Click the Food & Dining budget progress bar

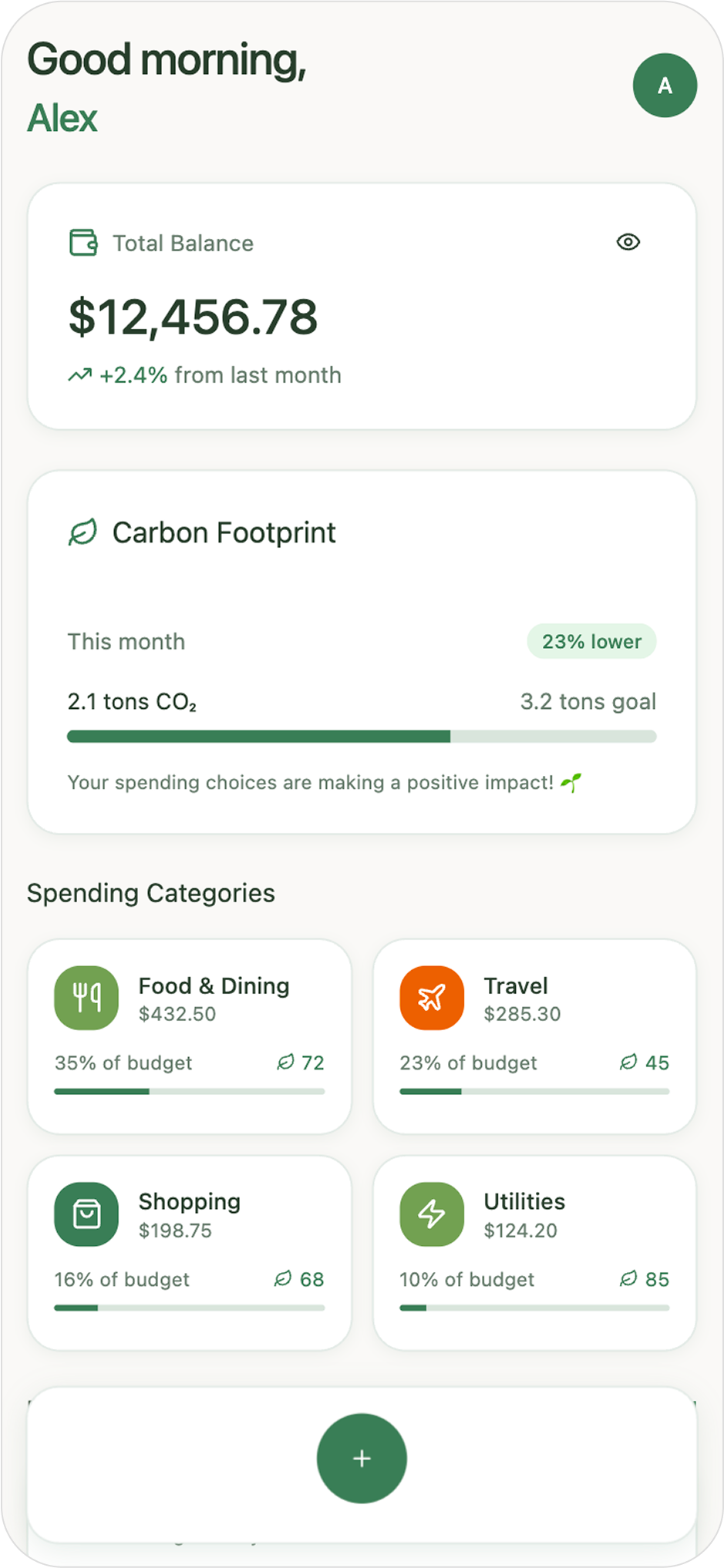[x=189, y=1091]
